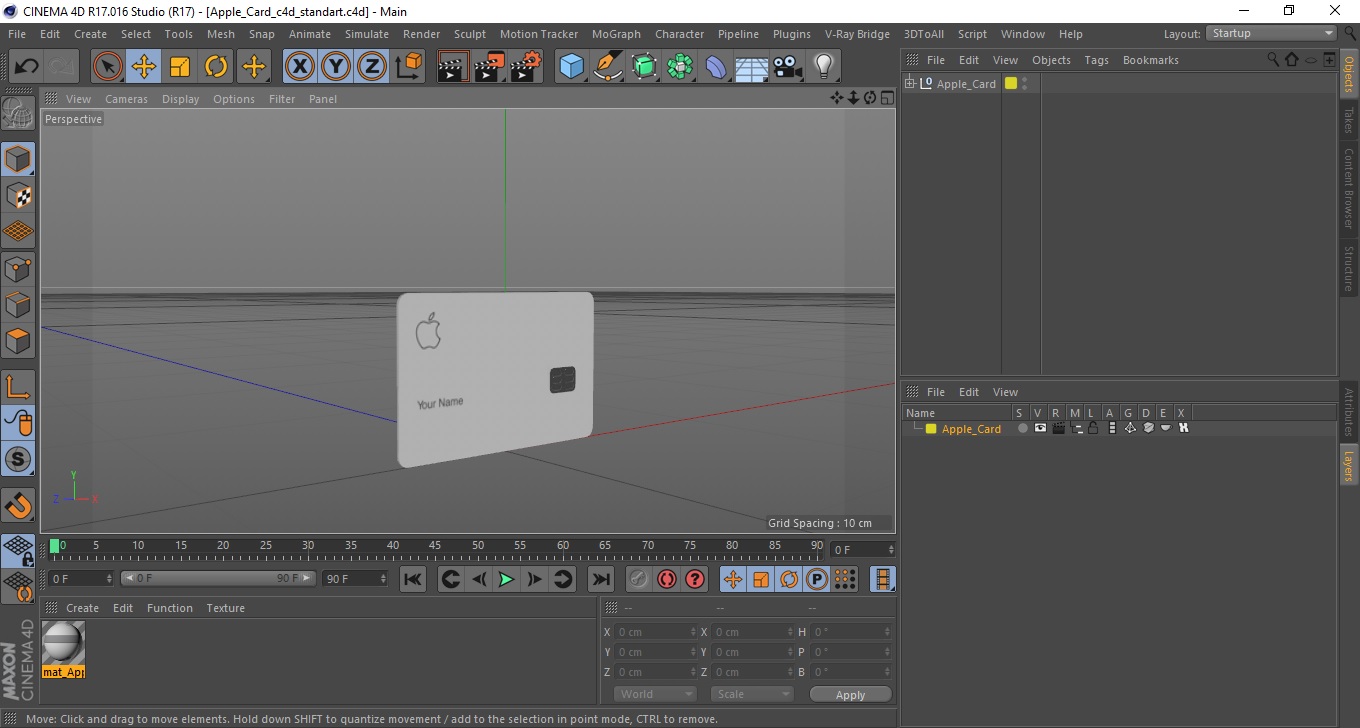Toggle Autokeying
Screen dimensions: 1360x728
pyautogui.click(x=667, y=579)
